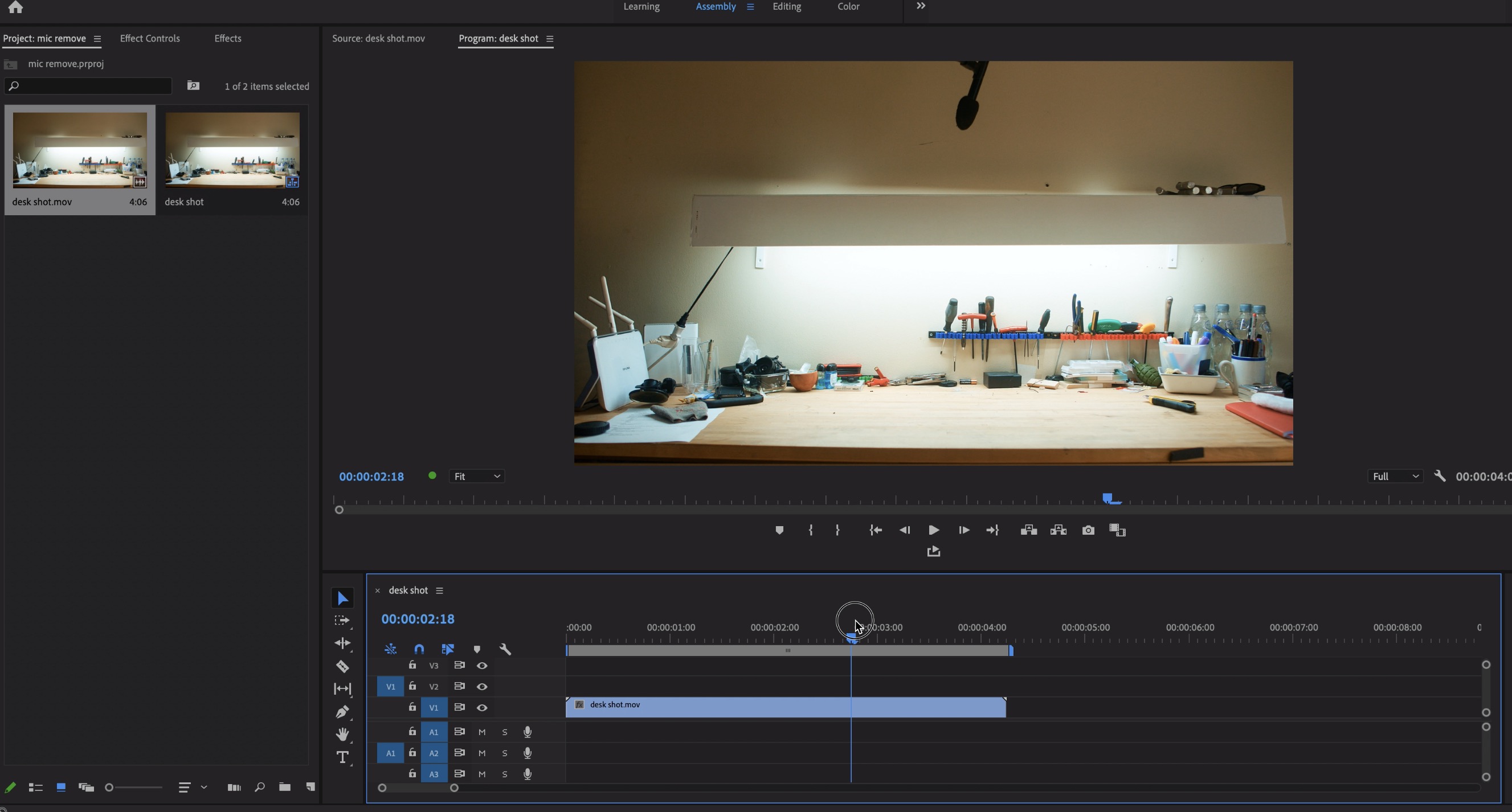
Task: Select the Pen tool in the timeline toolbar
Action: point(342,712)
